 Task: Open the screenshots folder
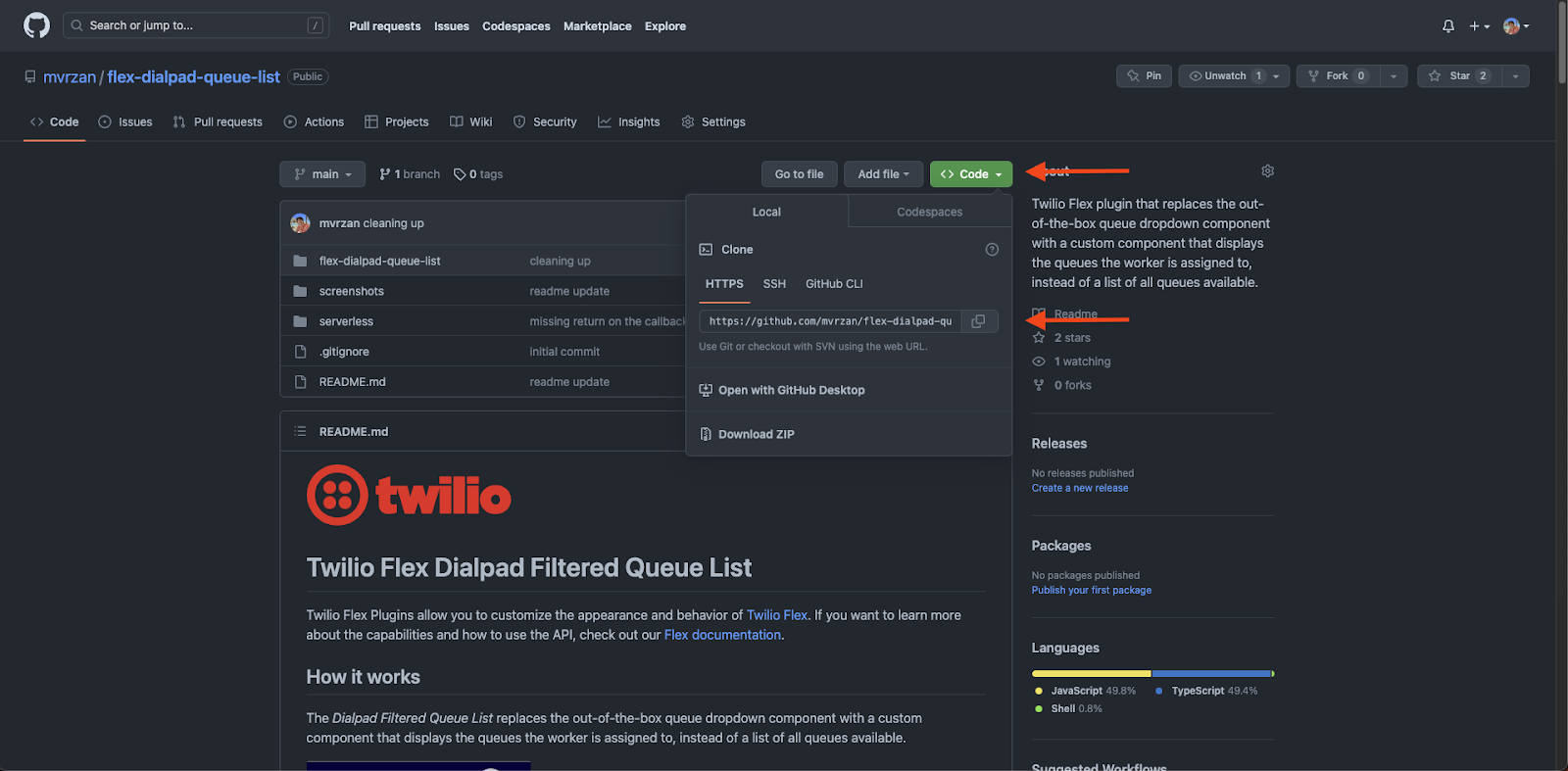coord(352,292)
